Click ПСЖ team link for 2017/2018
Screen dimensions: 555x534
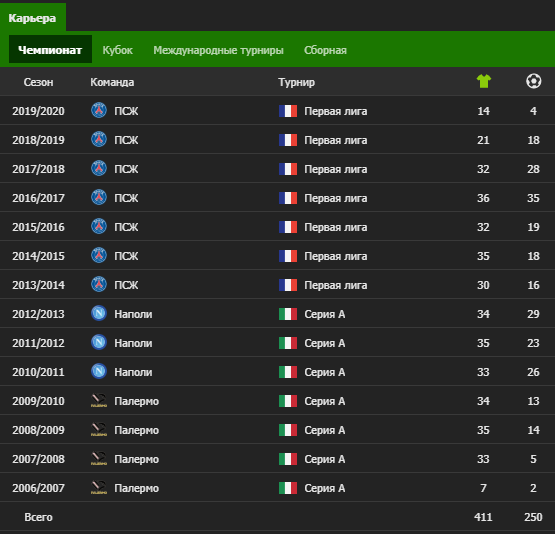point(126,169)
